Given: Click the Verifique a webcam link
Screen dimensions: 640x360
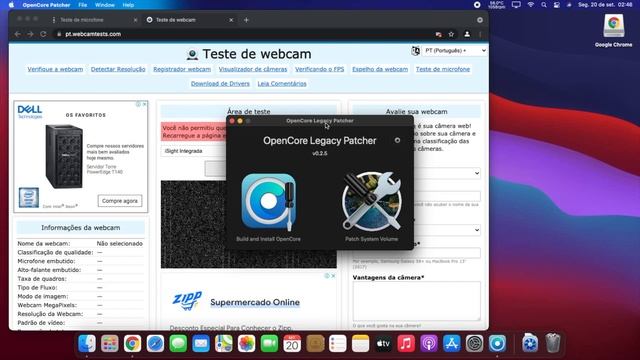Looking at the screenshot, I should (55, 69).
